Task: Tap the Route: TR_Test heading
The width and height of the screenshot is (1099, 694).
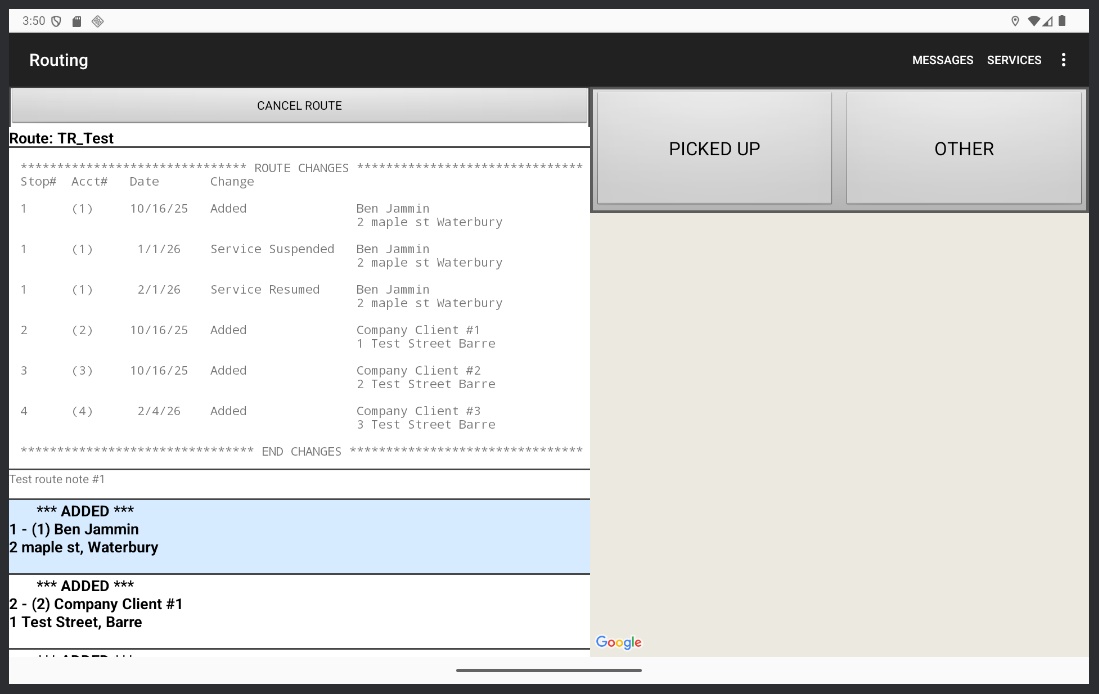Action: [x=62, y=139]
